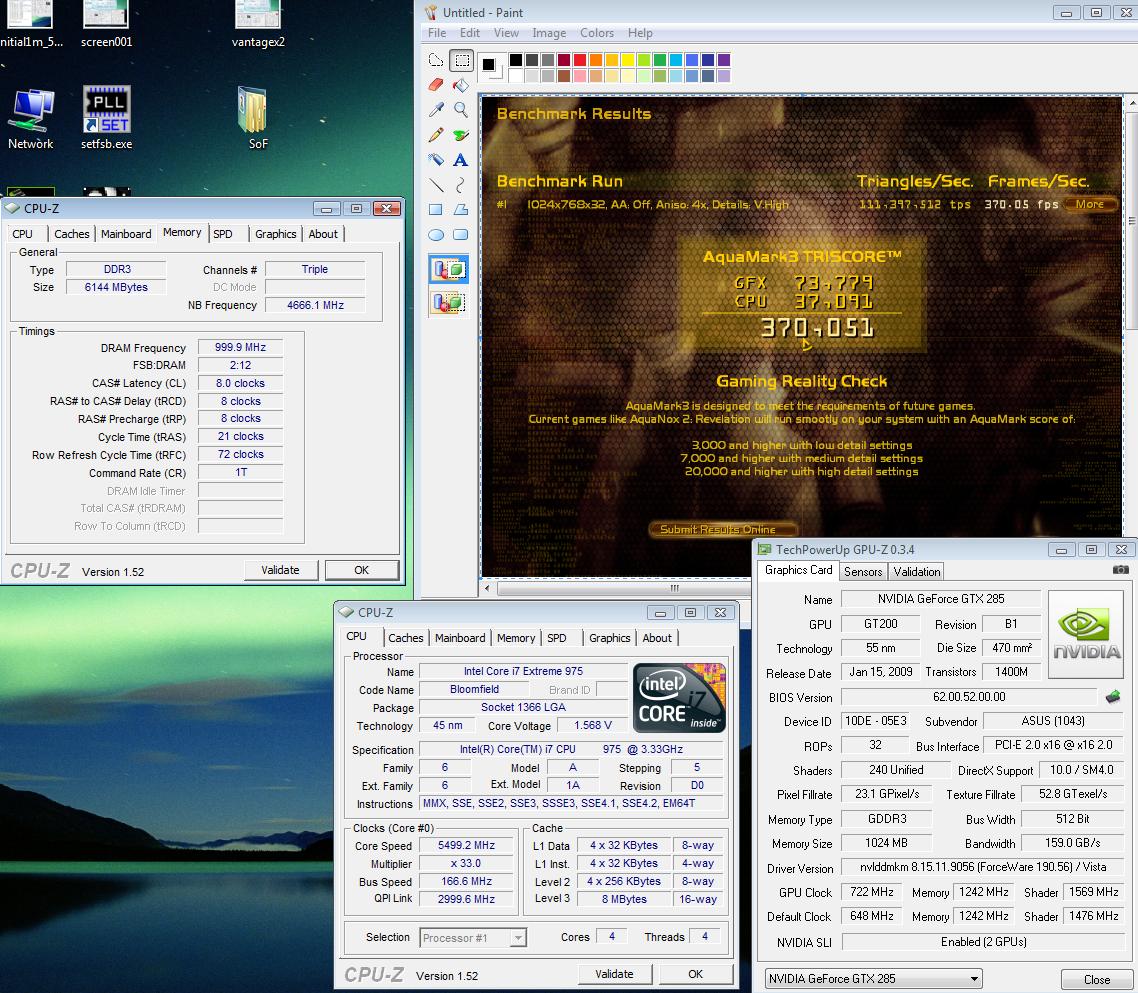Select the SoF folder on desktop
Viewport: 1138px width, 993px height.
[258, 119]
